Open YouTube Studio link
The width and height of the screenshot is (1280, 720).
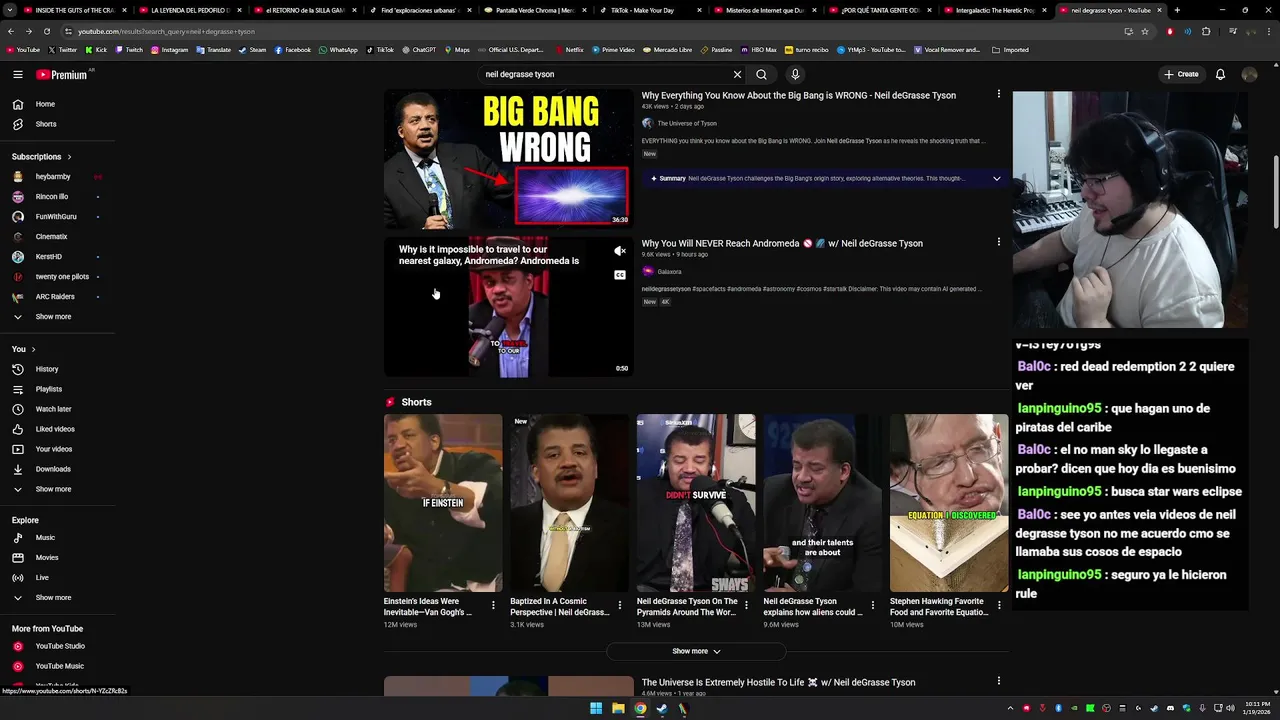point(58,646)
